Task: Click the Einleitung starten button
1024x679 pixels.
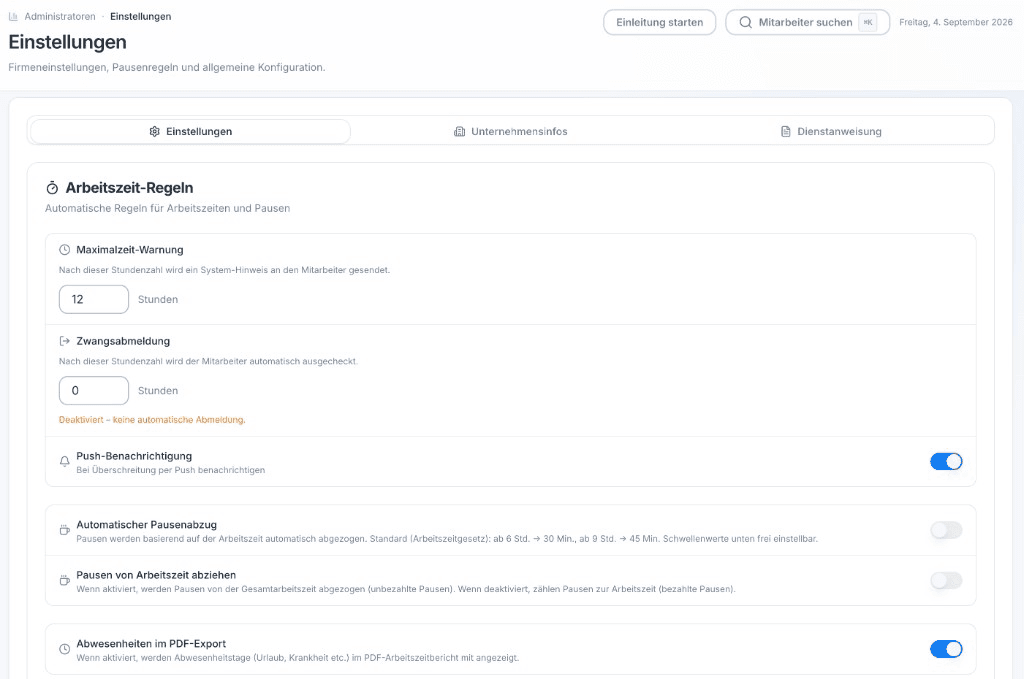Action: point(660,22)
